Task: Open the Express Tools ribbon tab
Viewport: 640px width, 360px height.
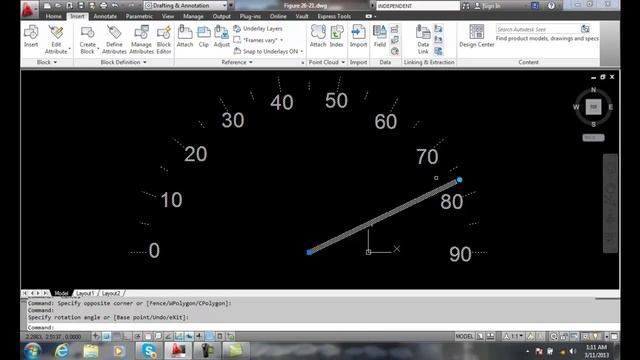Action: (334, 16)
